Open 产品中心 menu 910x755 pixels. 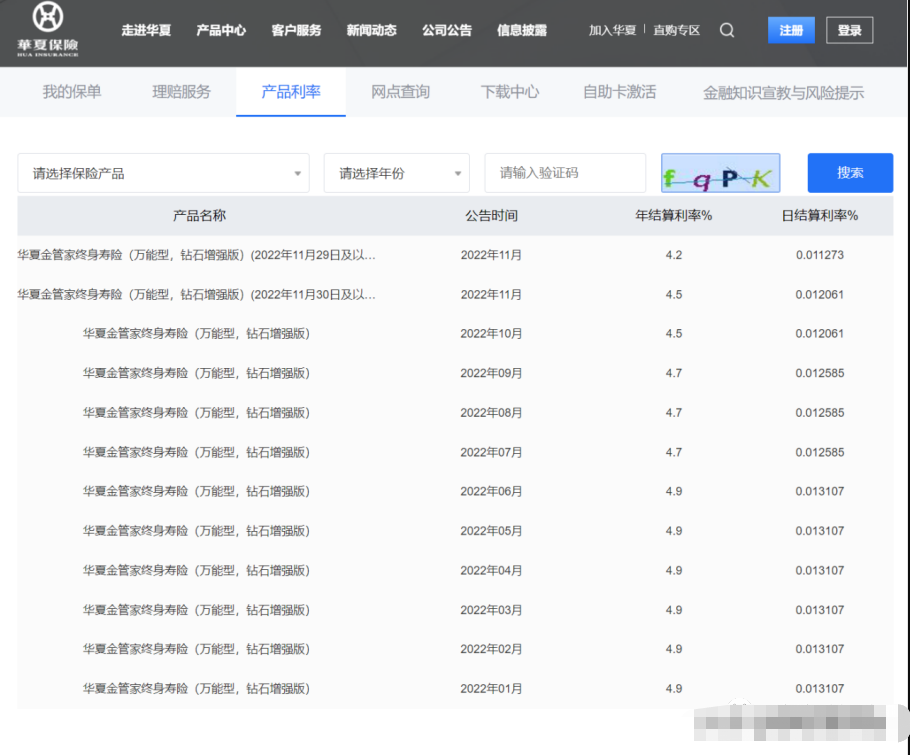pos(221,30)
